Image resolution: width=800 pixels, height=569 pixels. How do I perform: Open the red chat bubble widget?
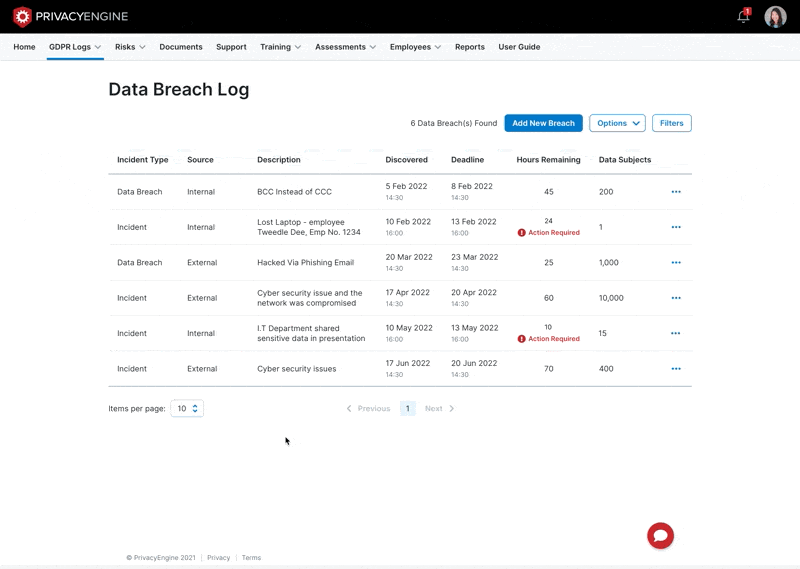point(660,535)
